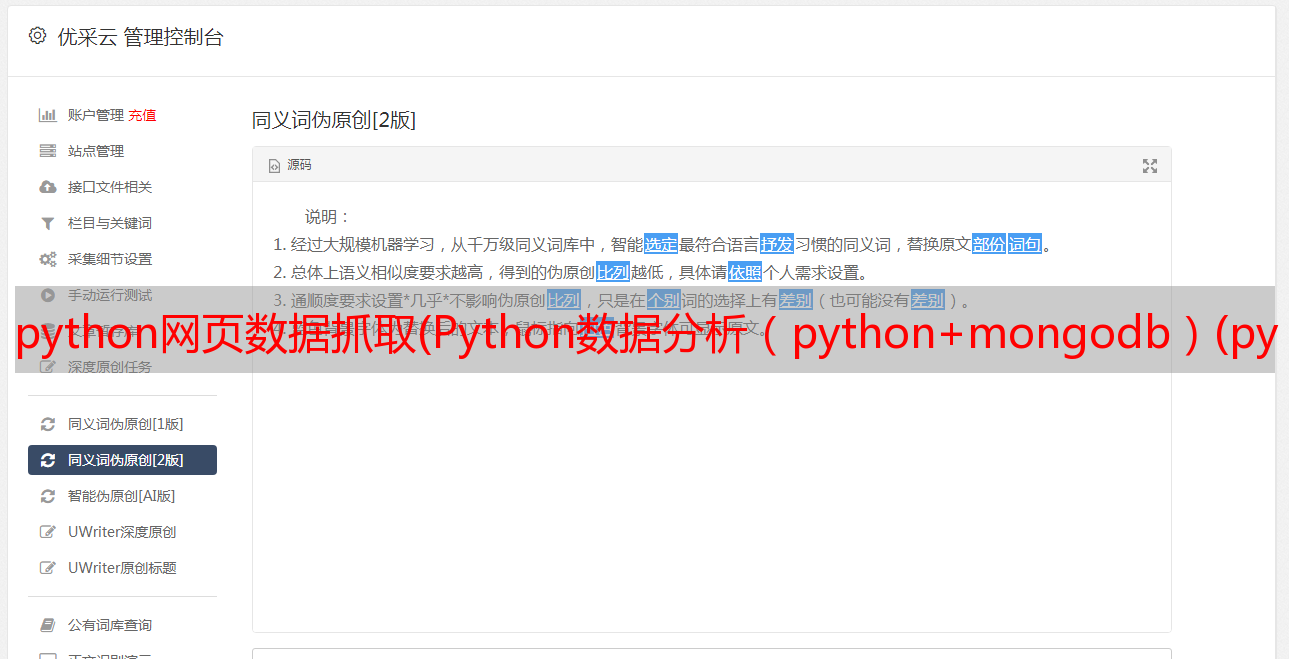Click the 同义词伪原创[2版] page heading
1289x659 pixels.
(x=334, y=120)
